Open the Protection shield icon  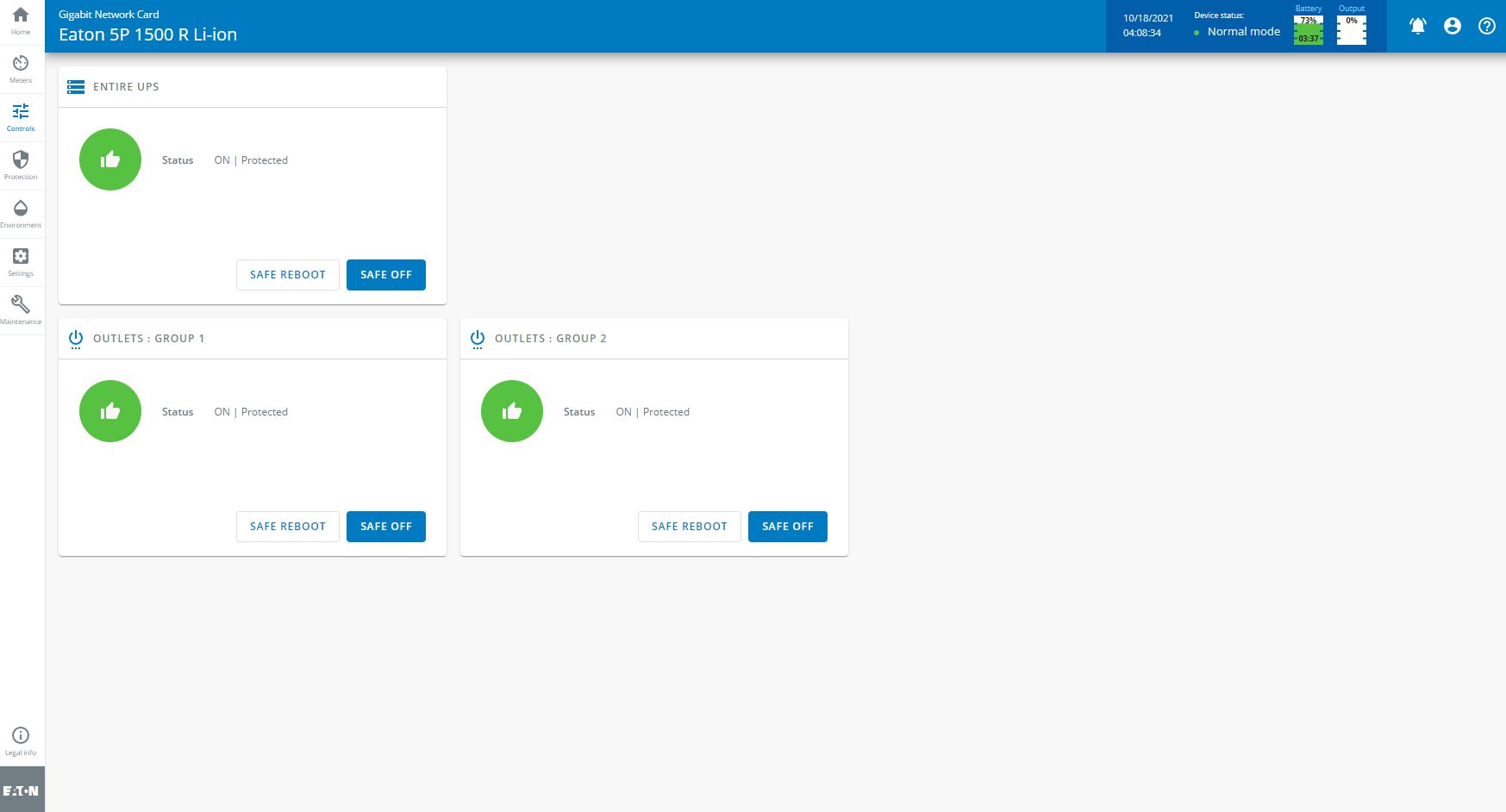tap(21, 160)
